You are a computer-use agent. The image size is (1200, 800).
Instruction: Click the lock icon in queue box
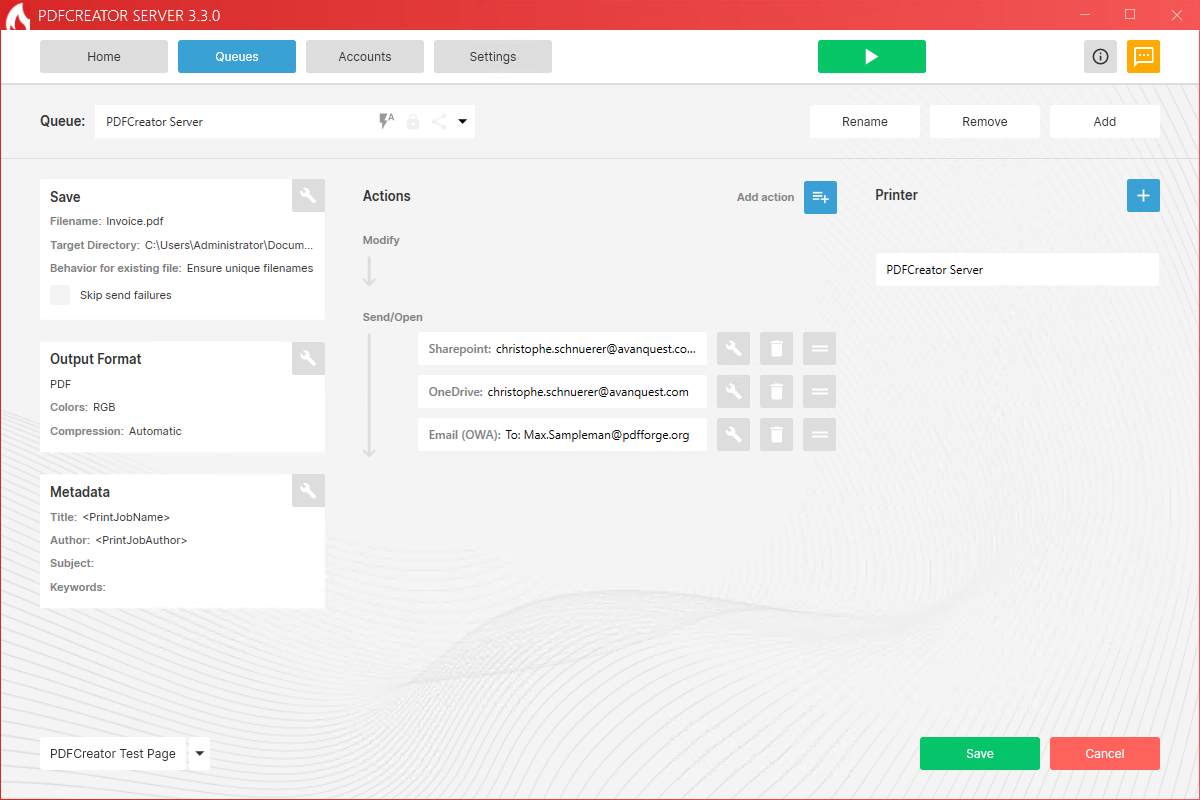tap(413, 122)
